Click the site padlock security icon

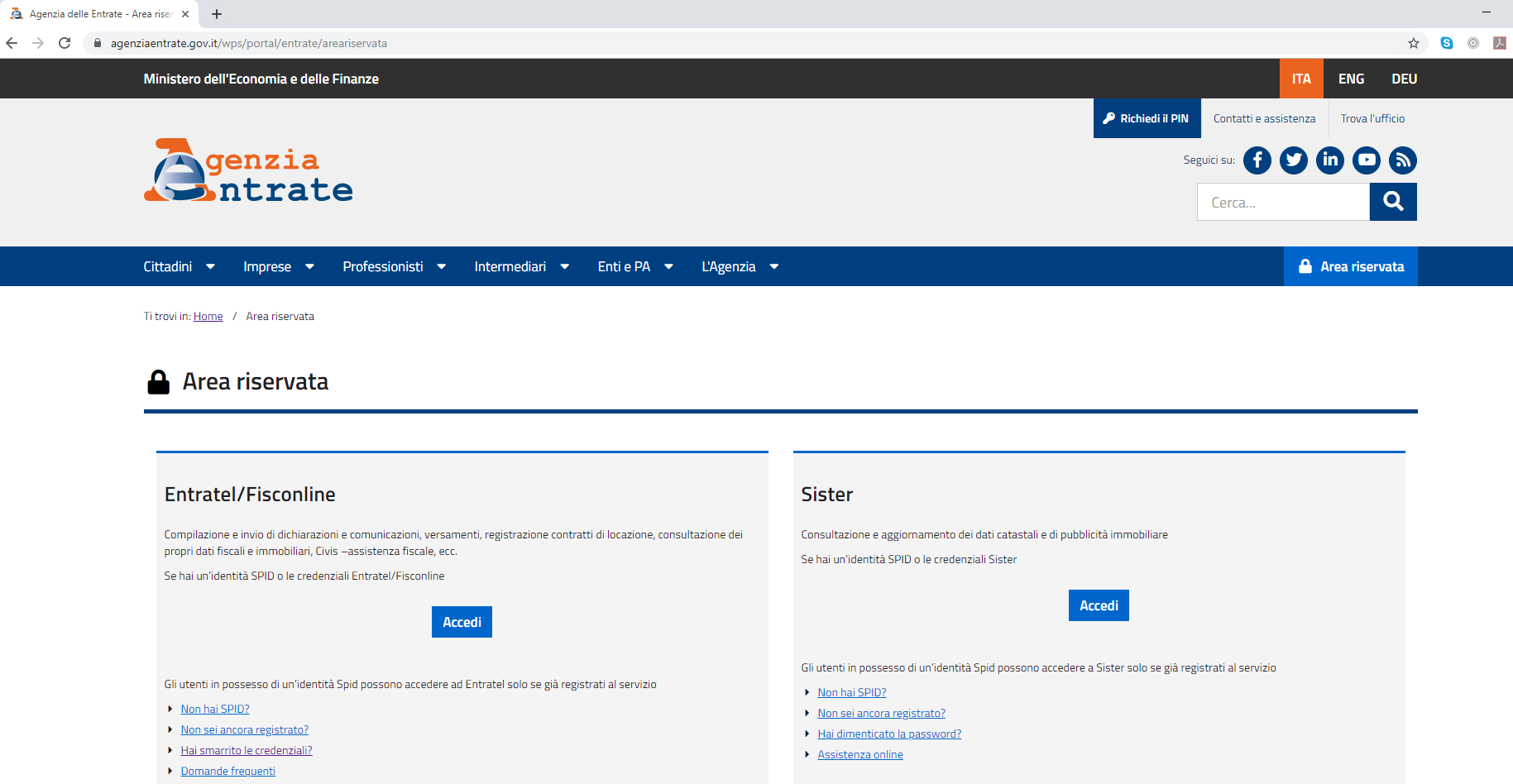98,43
